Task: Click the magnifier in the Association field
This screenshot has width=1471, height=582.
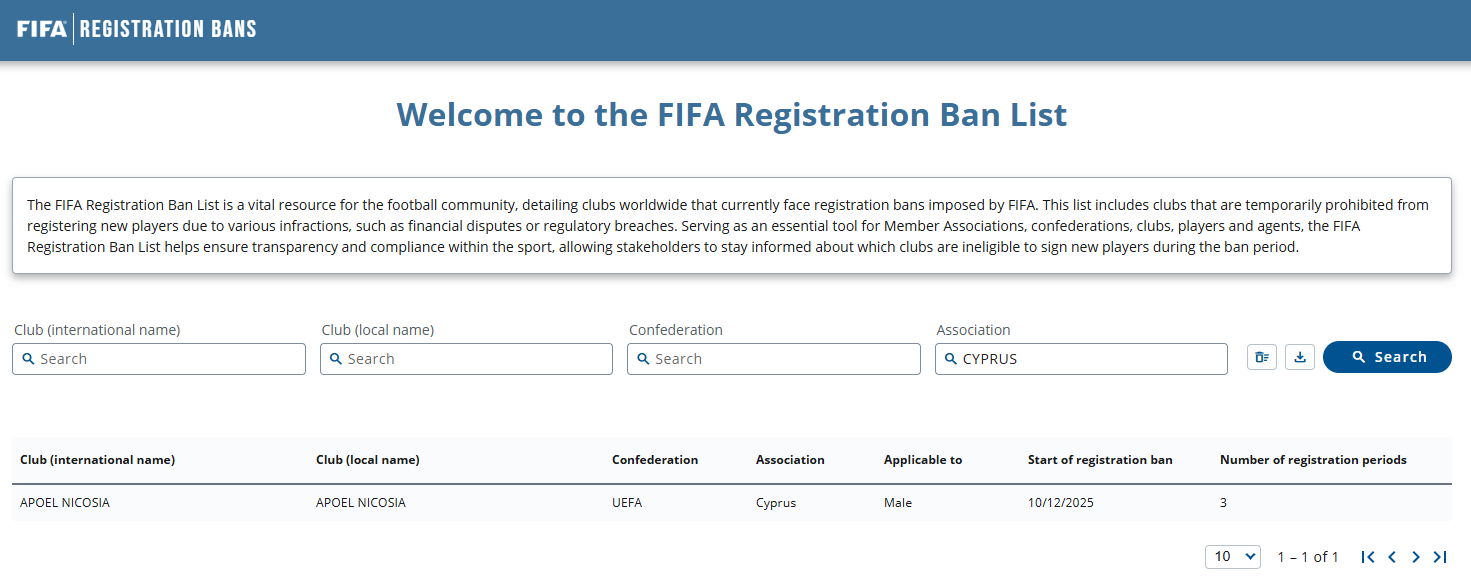Action: click(x=951, y=359)
